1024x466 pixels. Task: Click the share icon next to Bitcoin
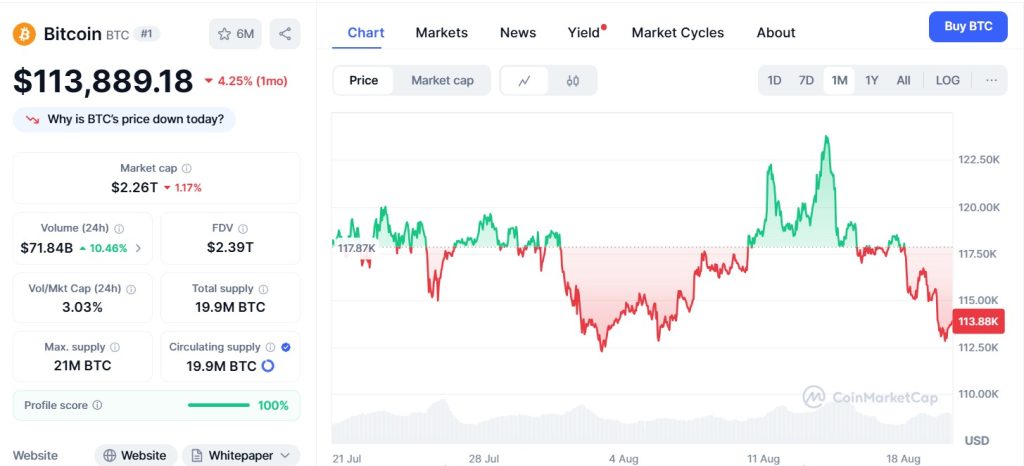click(285, 34)
